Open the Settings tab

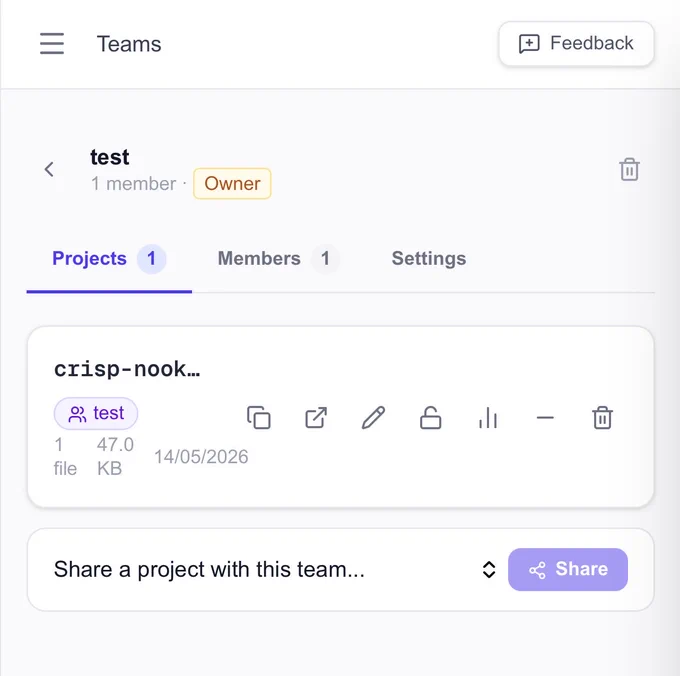point(429,259)
